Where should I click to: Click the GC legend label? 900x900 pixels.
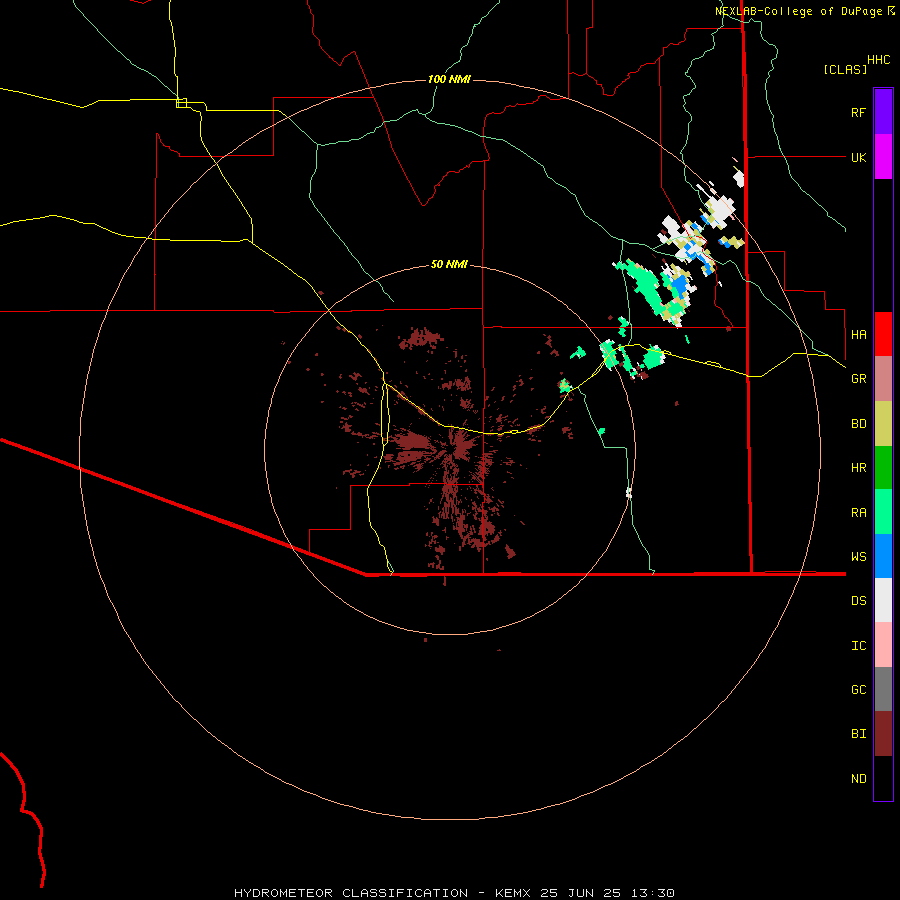858,690
